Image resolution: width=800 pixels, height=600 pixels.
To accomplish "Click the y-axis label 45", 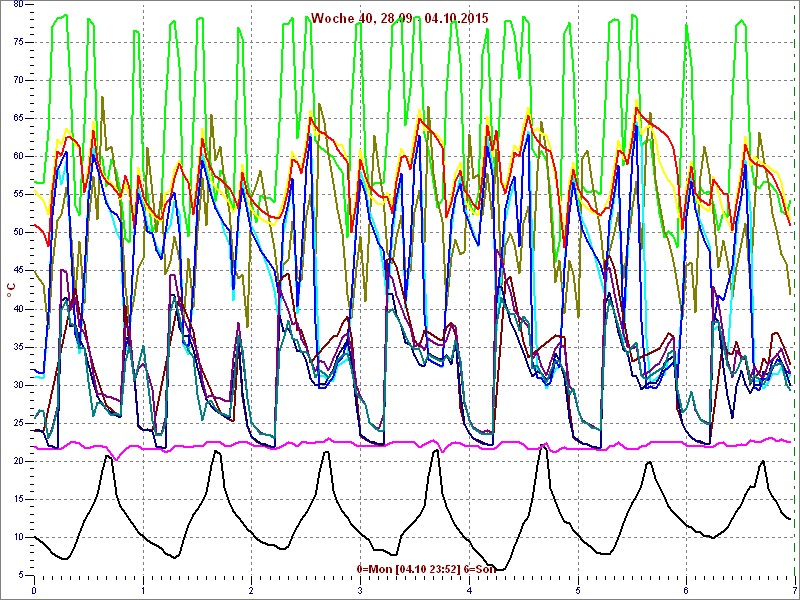I will (x=17, y=271).
